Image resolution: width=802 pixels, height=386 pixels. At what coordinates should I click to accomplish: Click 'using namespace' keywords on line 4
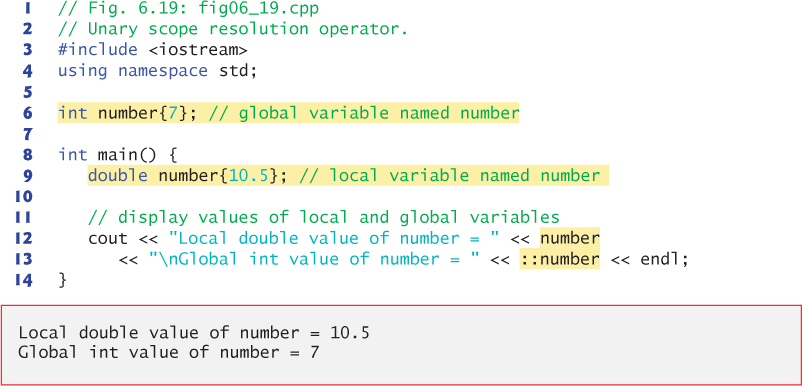[133, 71]
